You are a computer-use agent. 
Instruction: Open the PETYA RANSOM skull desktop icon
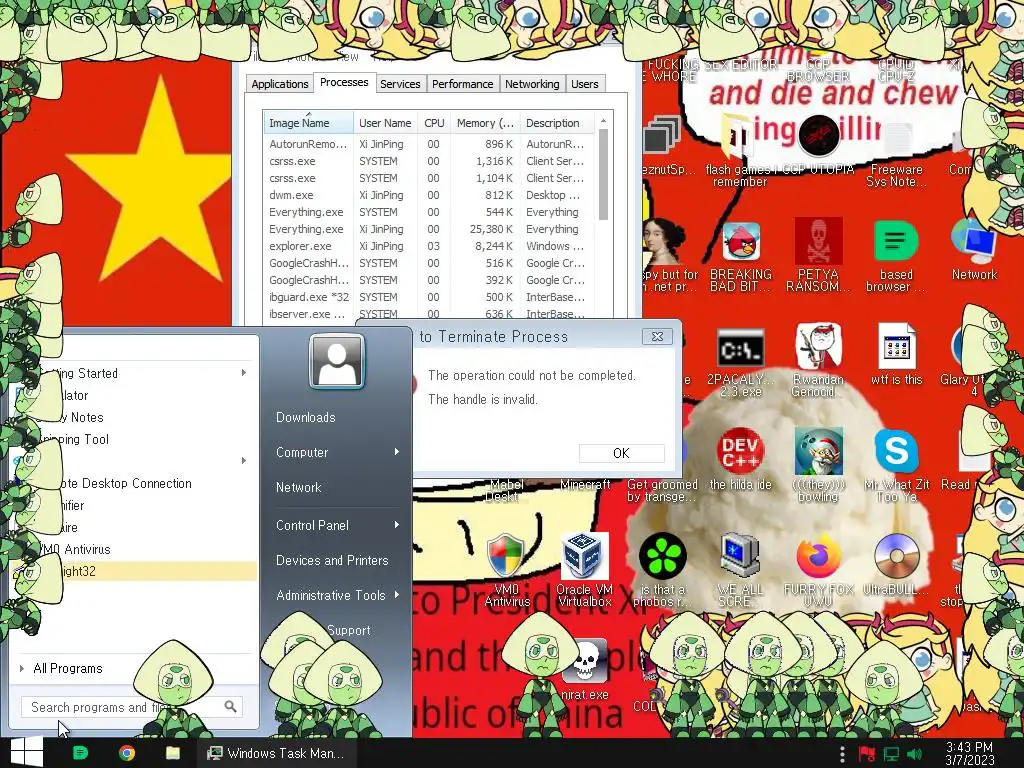click(x=818, y=242)
